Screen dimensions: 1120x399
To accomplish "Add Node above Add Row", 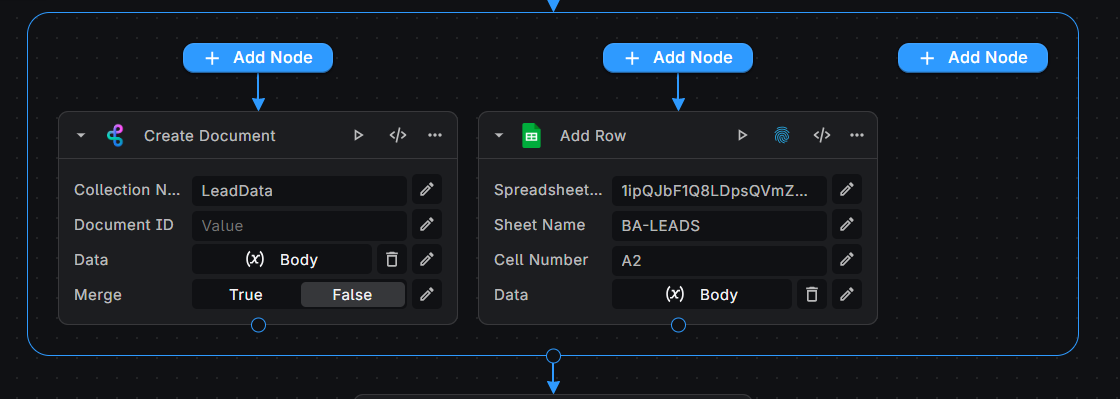I will pyautogui.click(x=678, y=58).
